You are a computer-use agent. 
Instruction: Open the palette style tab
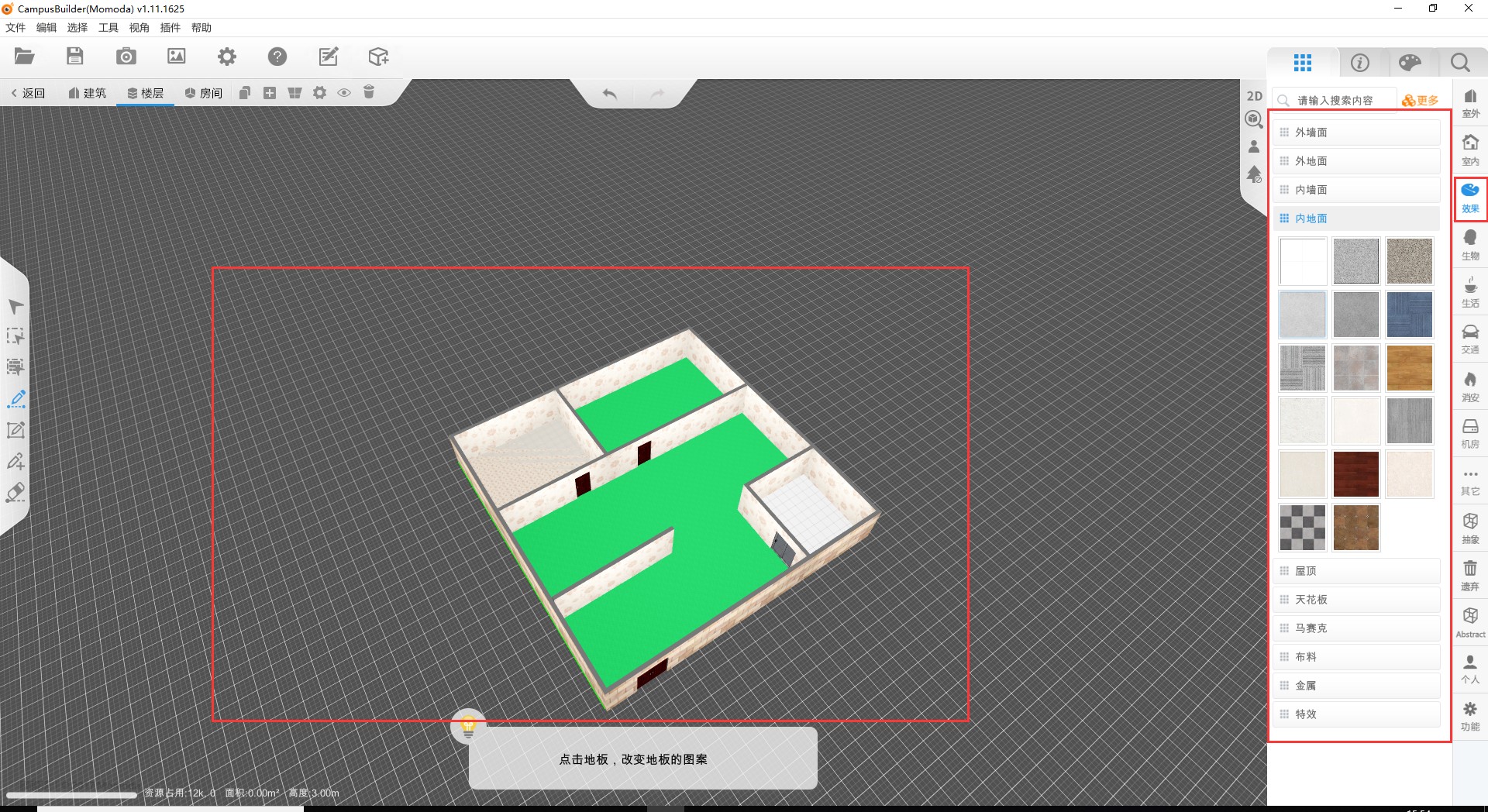(x=1410, y=63)
